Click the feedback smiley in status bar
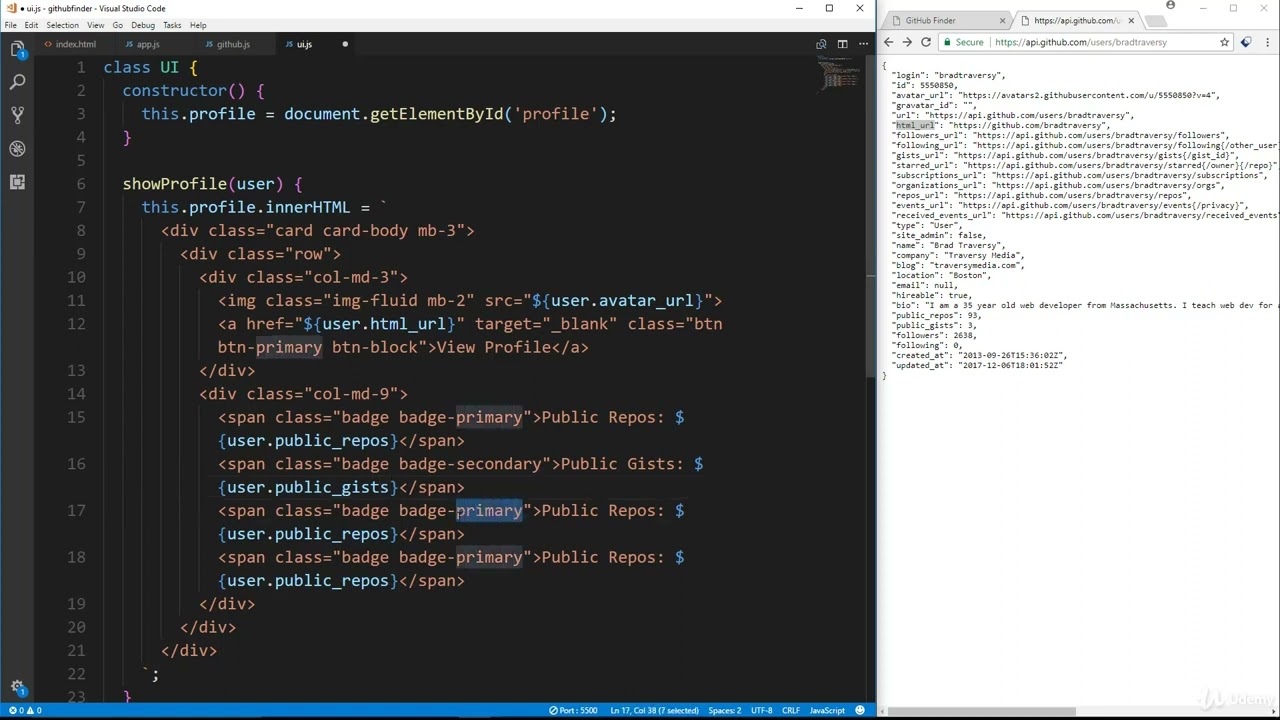1280x720 pixels. click(x=860, y=710)
